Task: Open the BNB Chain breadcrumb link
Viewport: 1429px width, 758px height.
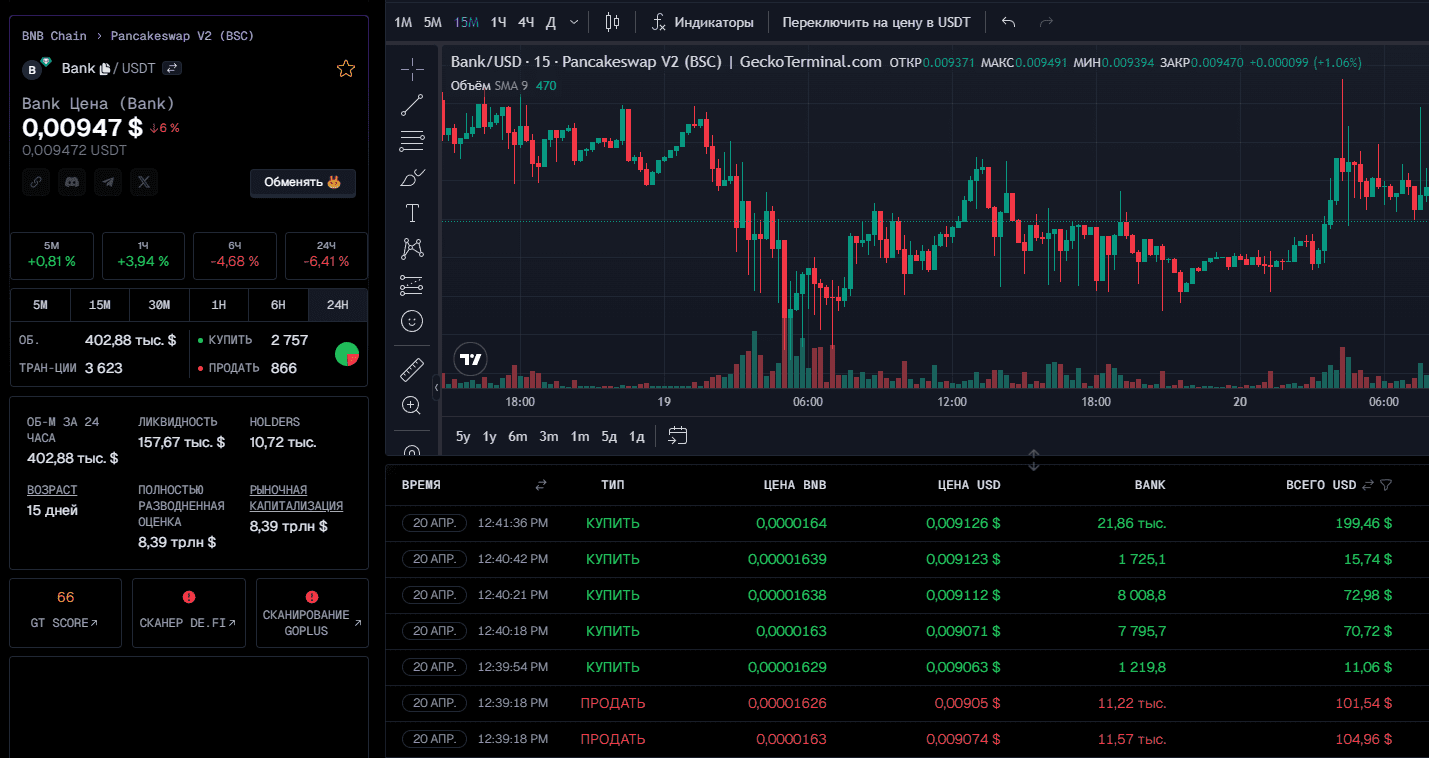Action: (x=54, y=36)
